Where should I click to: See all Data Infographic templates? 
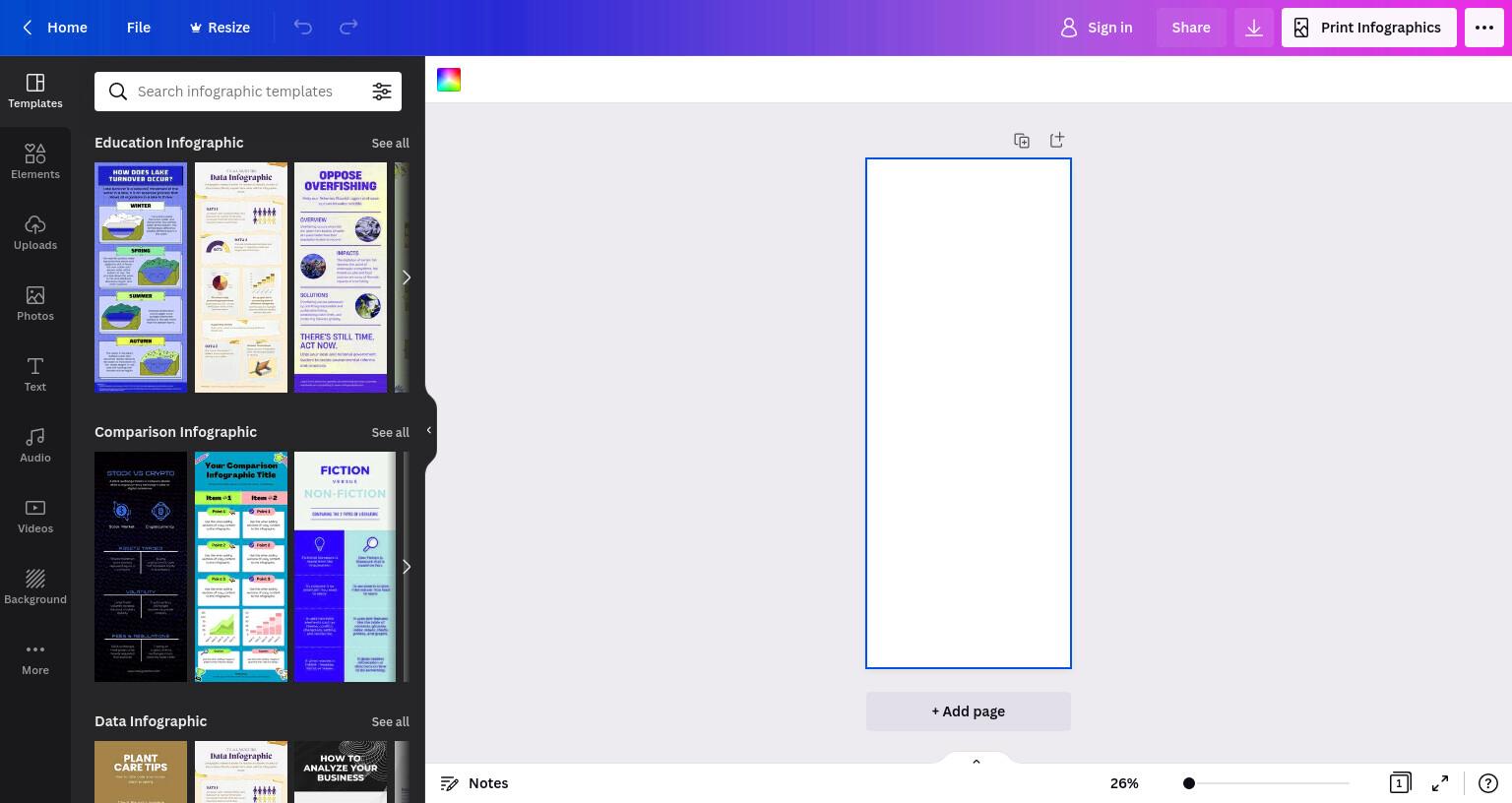pyautogui.click(x=390, y=721)
